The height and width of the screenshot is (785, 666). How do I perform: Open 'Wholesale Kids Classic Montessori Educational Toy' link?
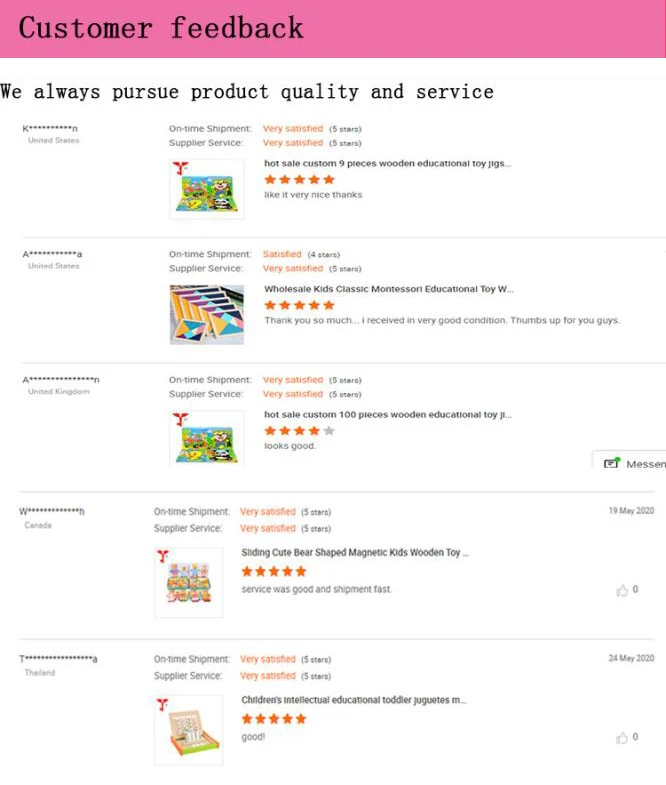388,289
